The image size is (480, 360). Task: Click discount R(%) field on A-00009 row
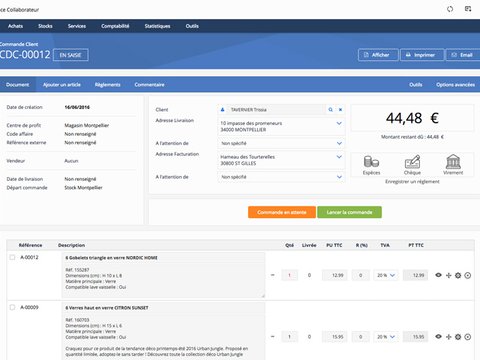pyautogui.click(x=360, y=337)
